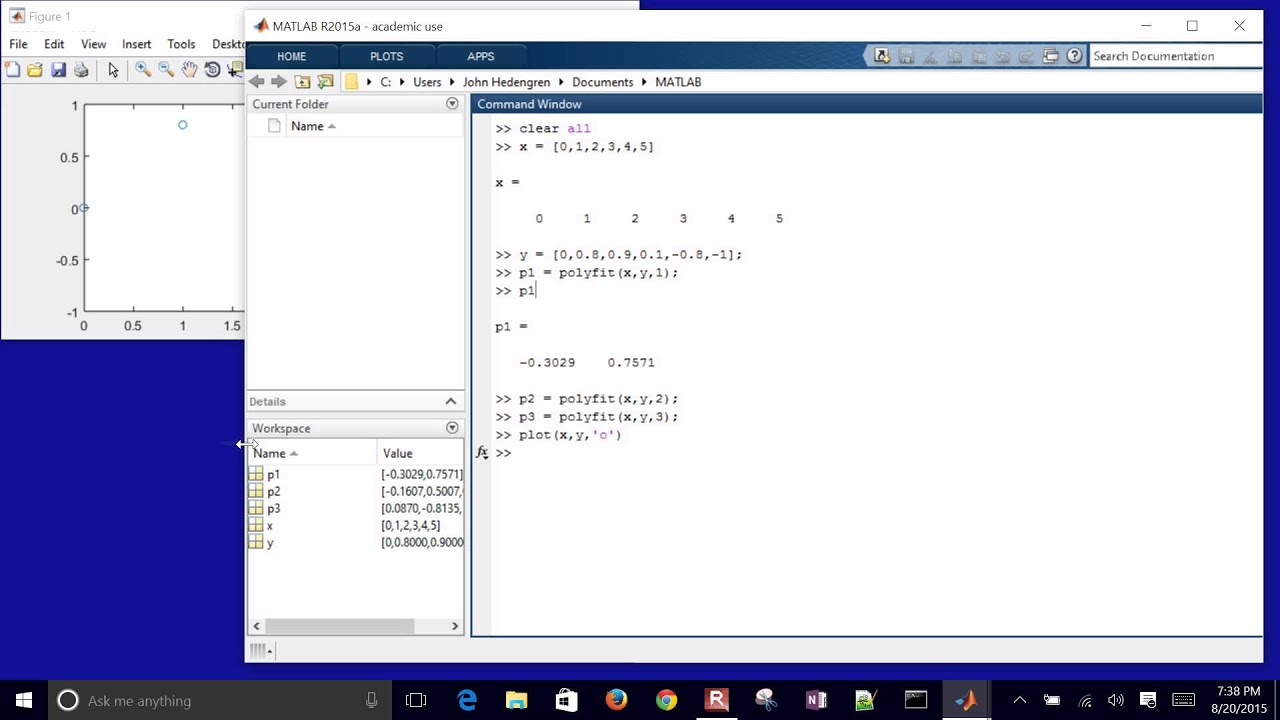Open the PLOTS tab in MATLAB
This screenshot has height=720, width=1280.
386,56
